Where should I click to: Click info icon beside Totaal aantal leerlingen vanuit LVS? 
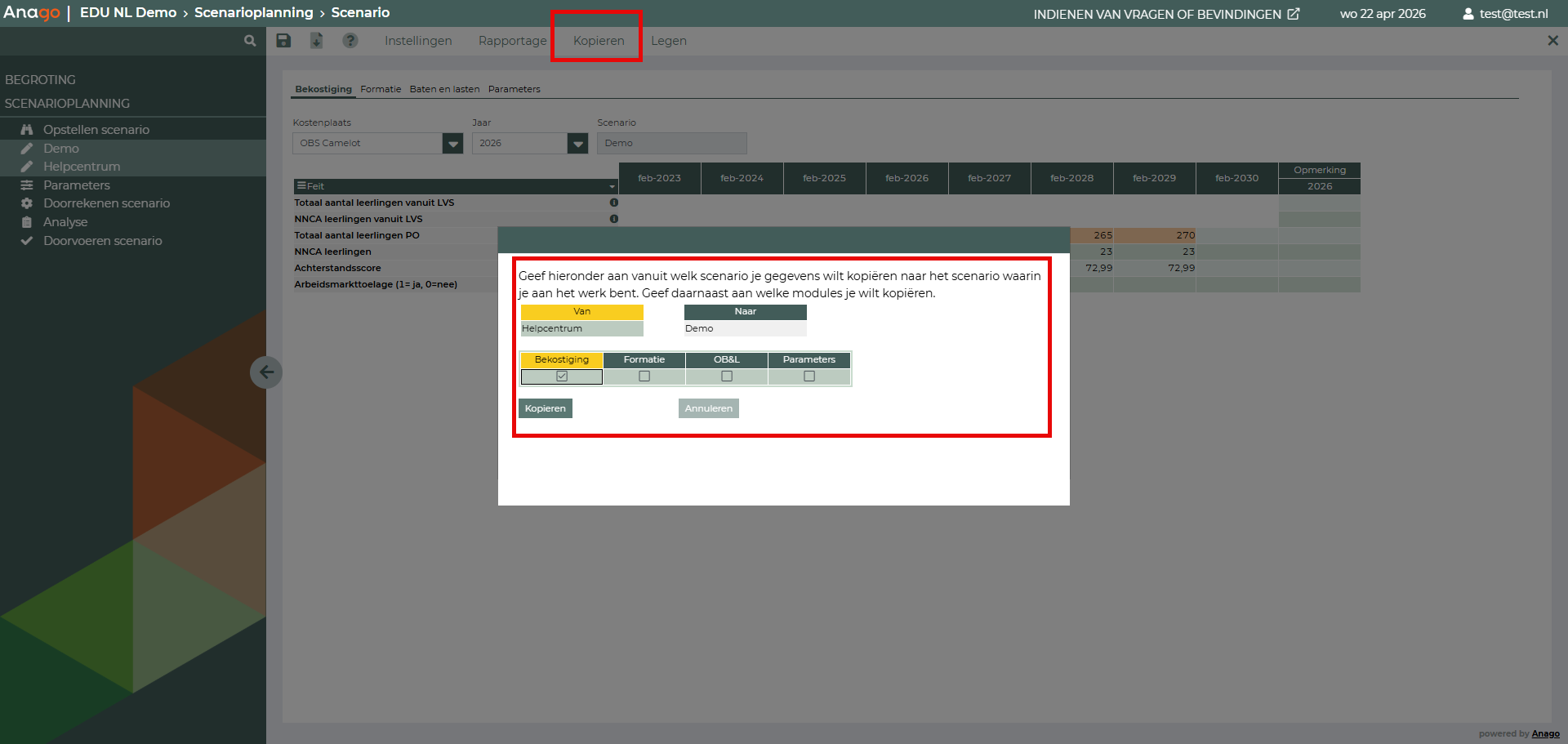pos(614,203)
